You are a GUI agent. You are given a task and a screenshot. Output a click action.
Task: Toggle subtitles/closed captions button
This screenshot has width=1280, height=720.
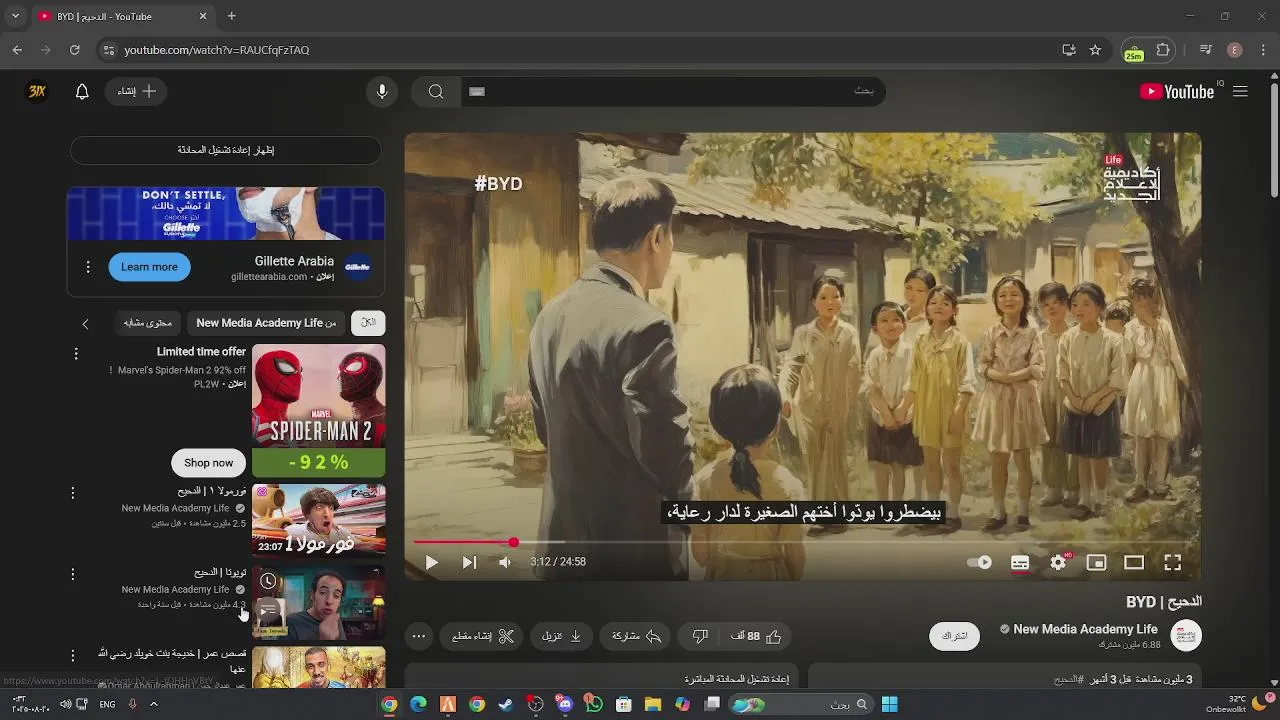pyautogui.click(x=1020, y=563)
